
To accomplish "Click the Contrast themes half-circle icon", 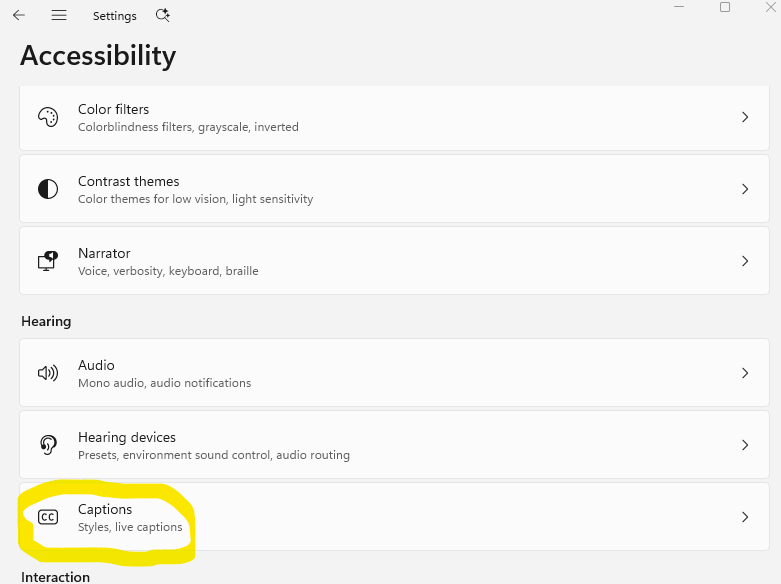I will [x=48, y=189].
